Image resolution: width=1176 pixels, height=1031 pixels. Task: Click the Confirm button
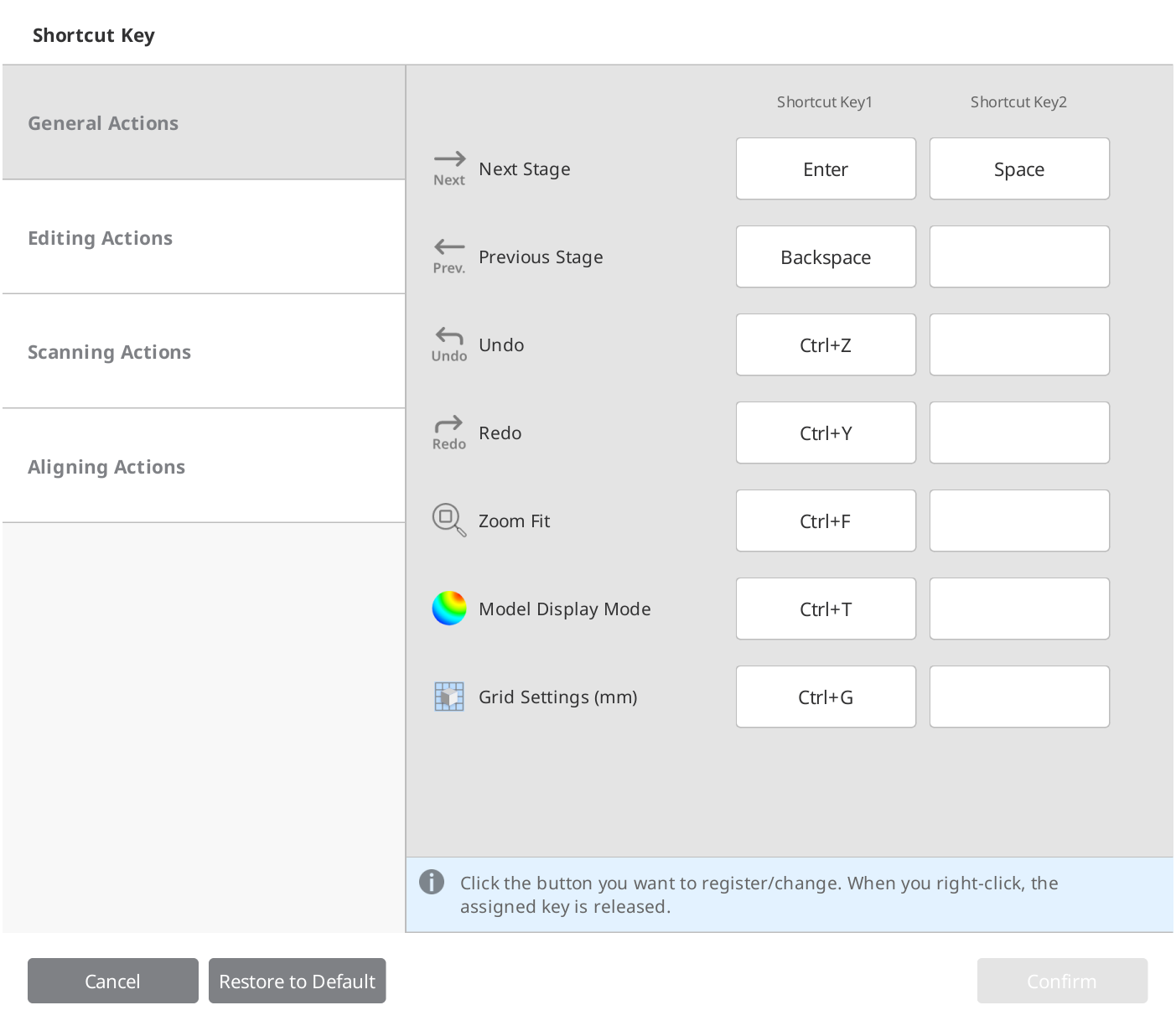click(x=1062, y=981)
